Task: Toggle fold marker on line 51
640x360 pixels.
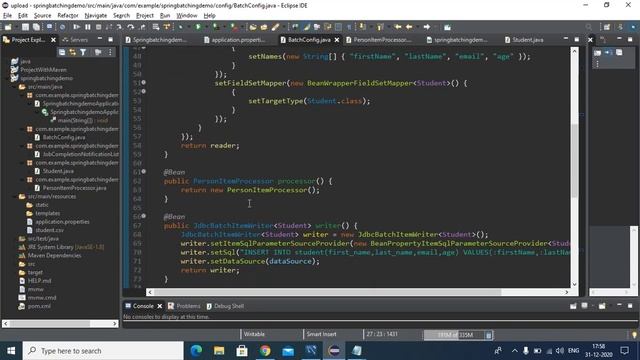Action: coord(144,82)
